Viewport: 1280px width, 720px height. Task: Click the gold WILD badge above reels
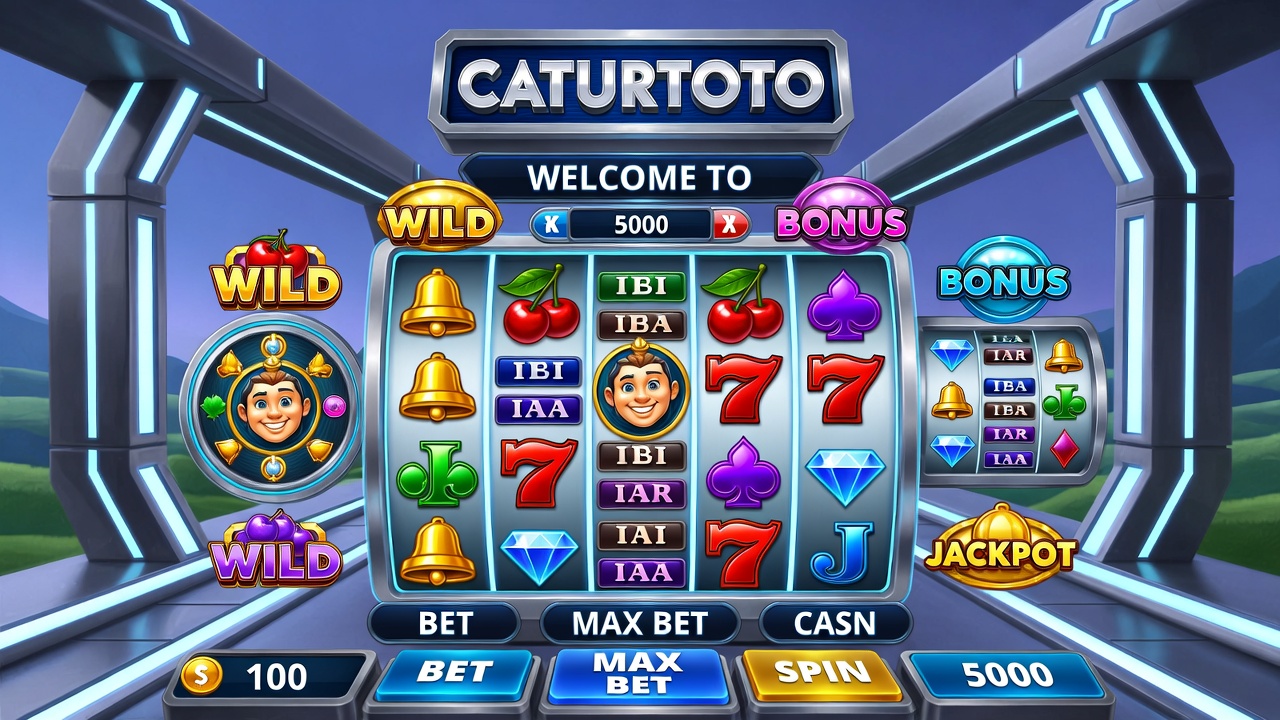439,217
